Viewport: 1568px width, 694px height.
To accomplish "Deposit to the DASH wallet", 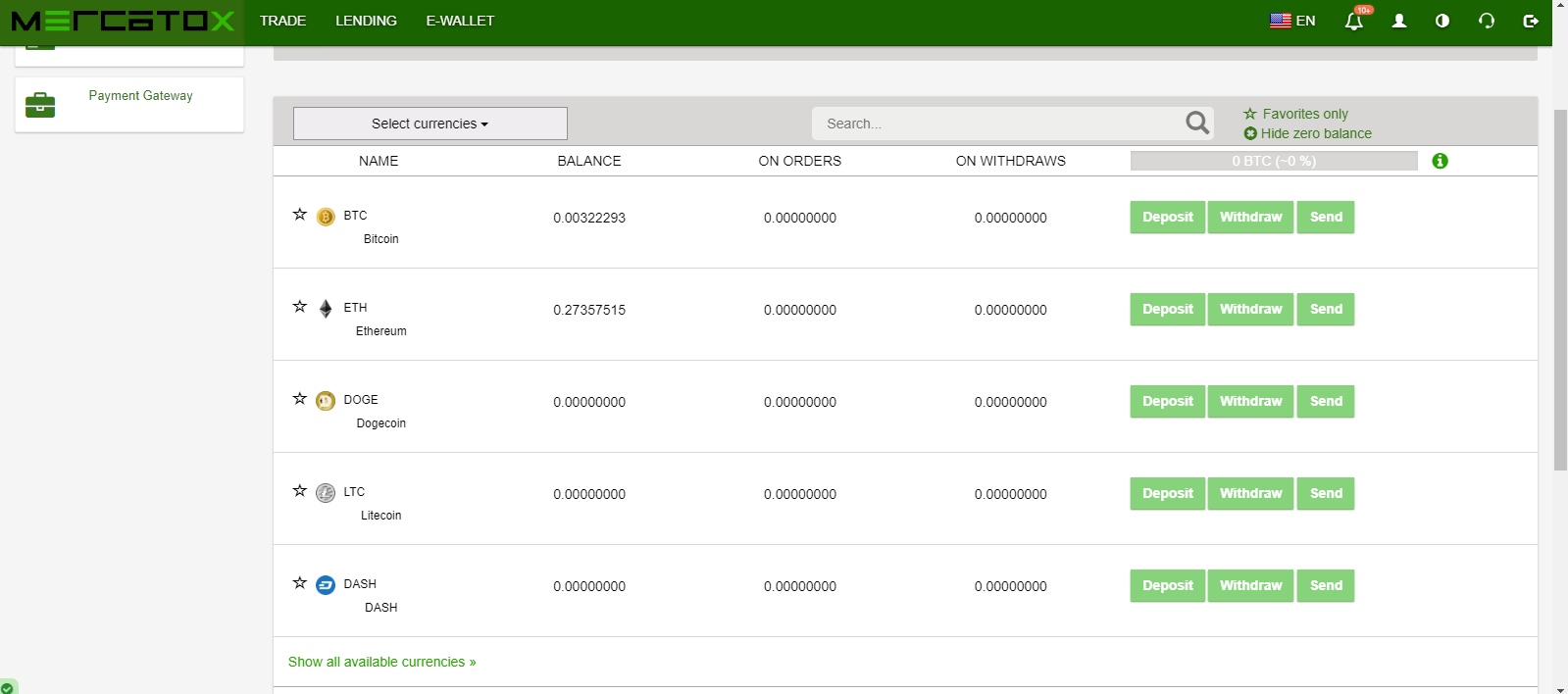I will coord(1167,585).
